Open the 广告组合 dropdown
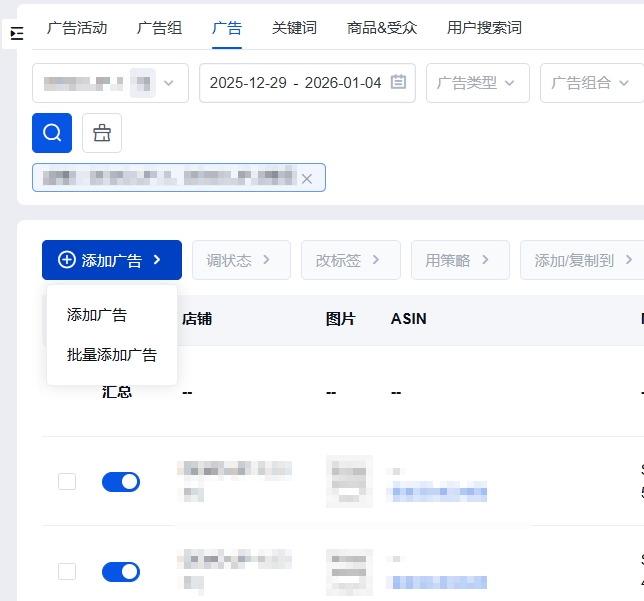Image resolution: width=644 pixels, height=601 pixels. [591, 83]
